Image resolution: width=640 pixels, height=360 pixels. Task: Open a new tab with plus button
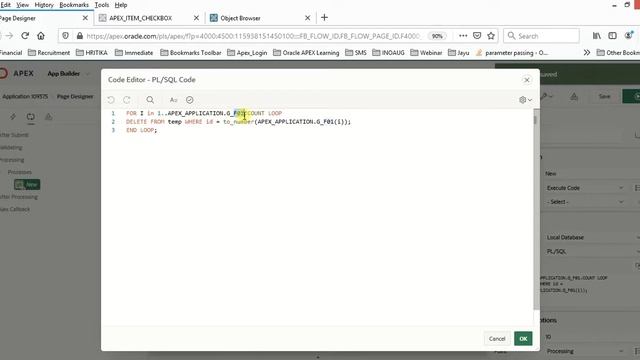click(324, 18)
